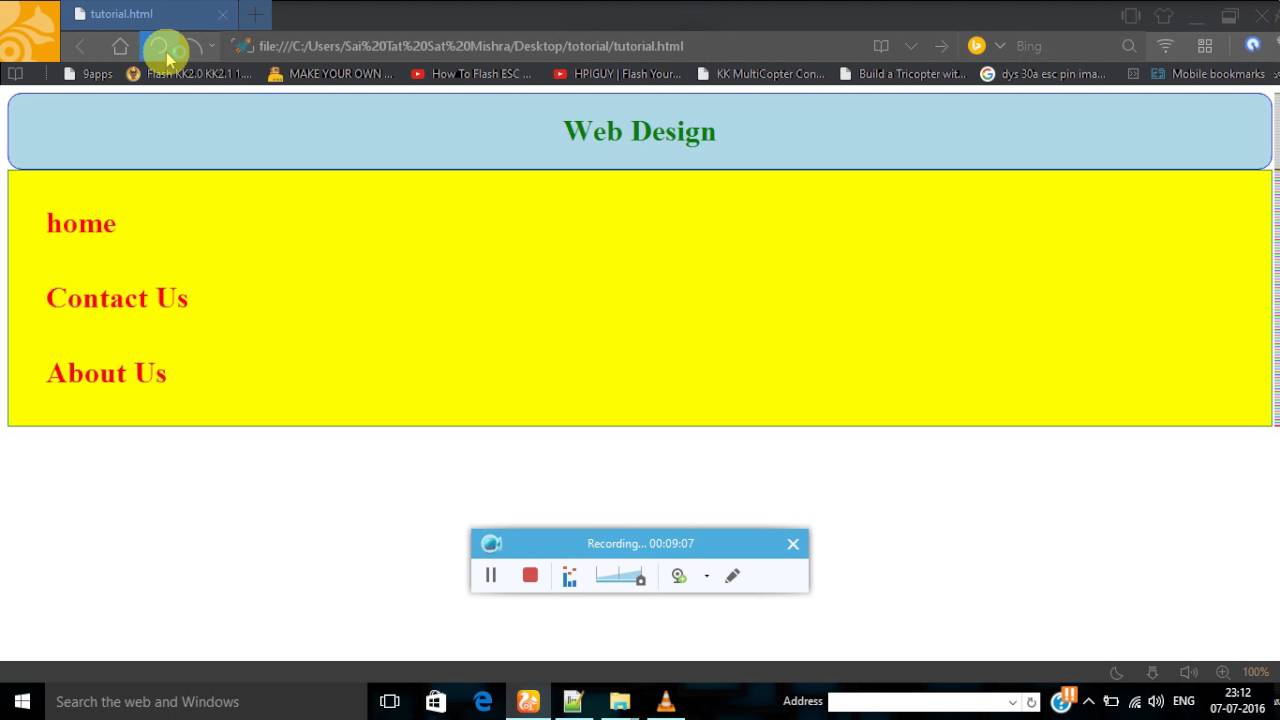Open the Flash KK2.0 bookmark
The width and height of the screenshot is (1280, 720).
[x=190, y=74]
